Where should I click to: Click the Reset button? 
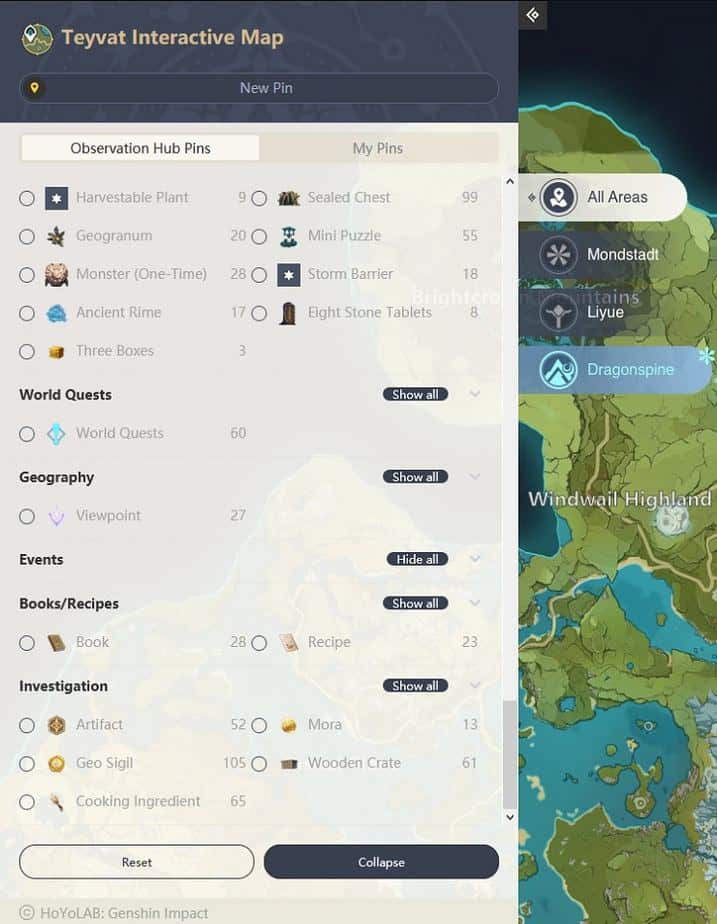pos(137,862)
